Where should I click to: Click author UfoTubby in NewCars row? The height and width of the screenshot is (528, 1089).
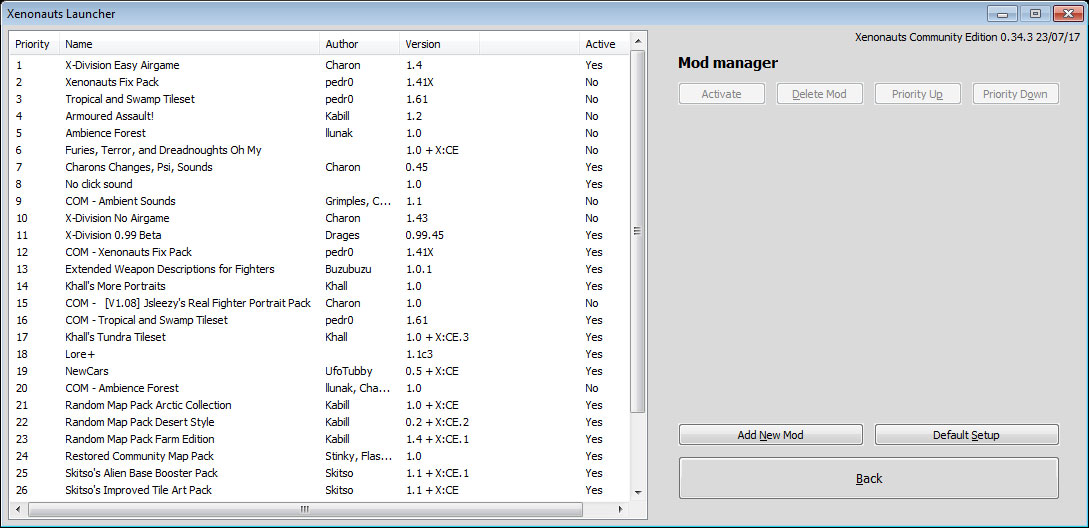(348, 372)
